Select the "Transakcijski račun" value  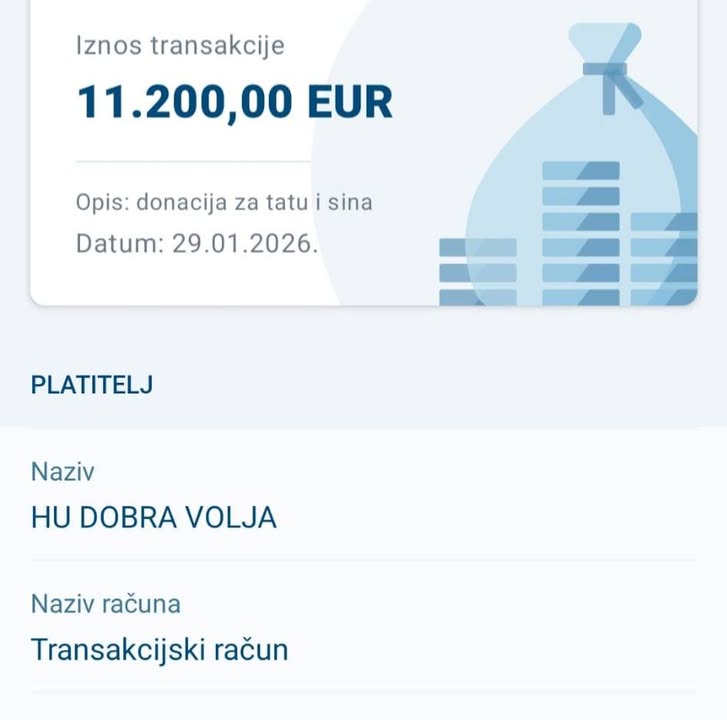coord(160,650)
